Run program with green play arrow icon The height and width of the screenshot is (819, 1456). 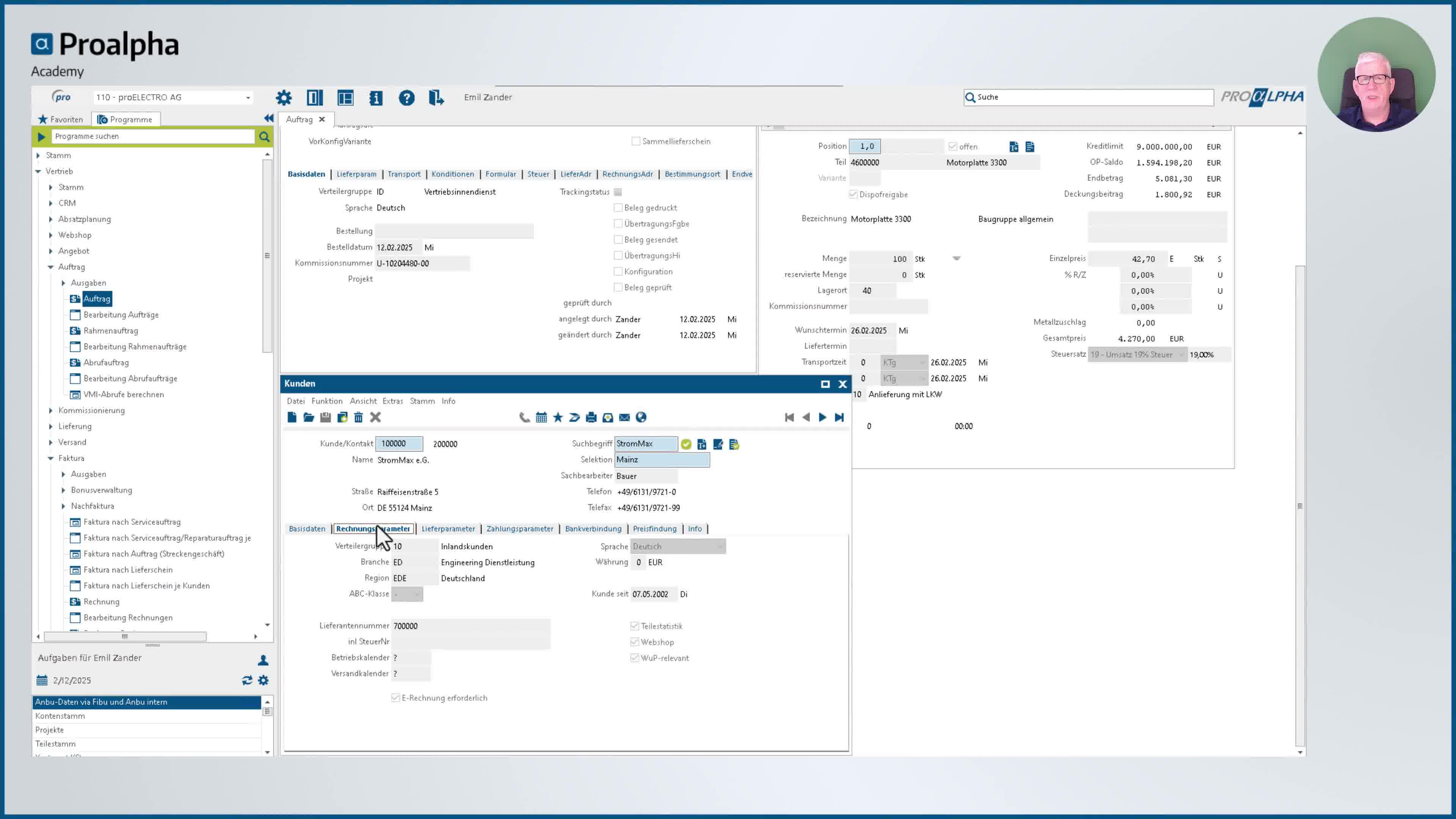coord(41,136)
